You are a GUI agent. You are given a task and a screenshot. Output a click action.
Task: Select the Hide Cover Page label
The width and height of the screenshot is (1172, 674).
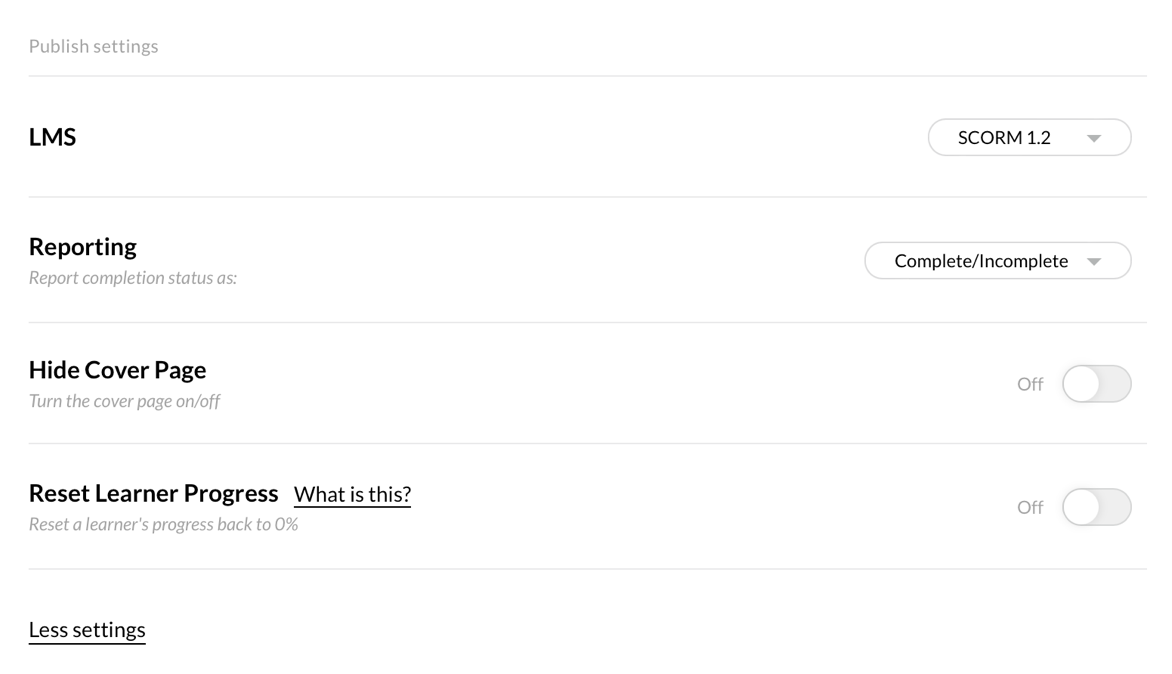click(117, 370)
